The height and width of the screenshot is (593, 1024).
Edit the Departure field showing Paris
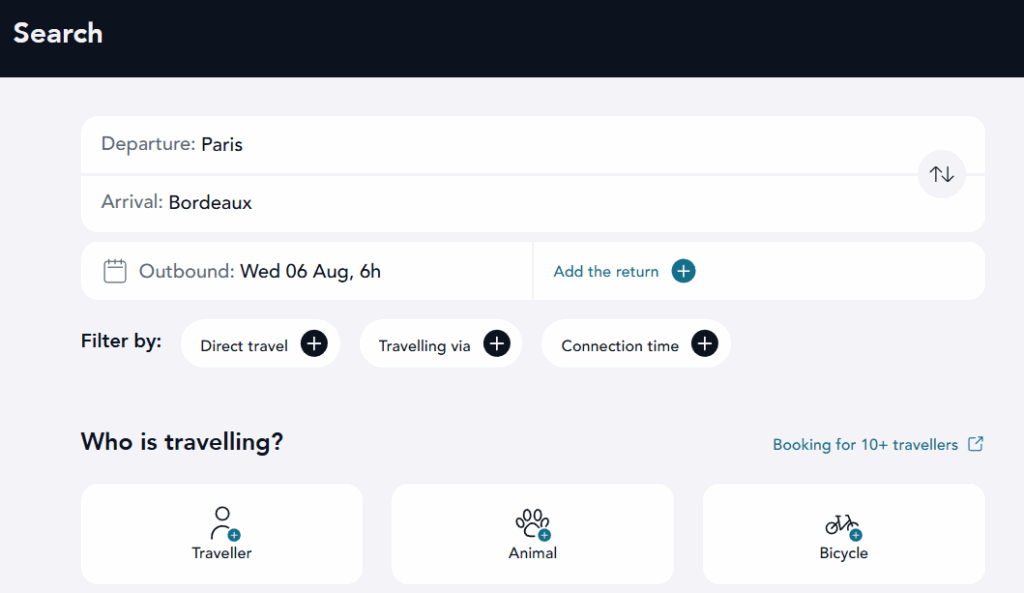(500, 144)
